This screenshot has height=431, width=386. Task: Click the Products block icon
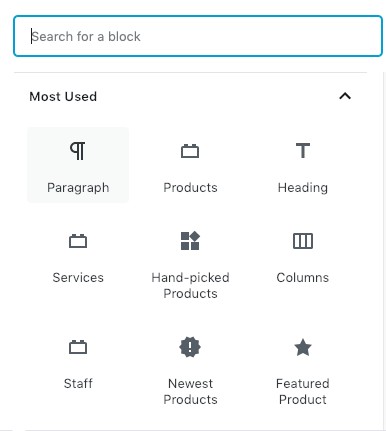coord(190,151)
